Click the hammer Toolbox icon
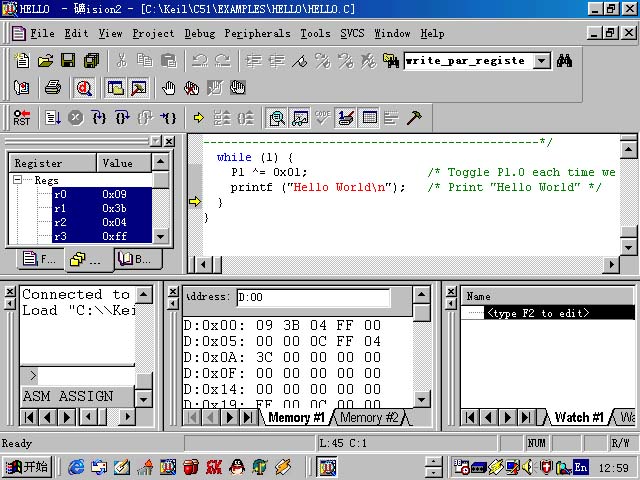Image resolution: width=640 pixels, height=480 pixels. tap(414, 118)
